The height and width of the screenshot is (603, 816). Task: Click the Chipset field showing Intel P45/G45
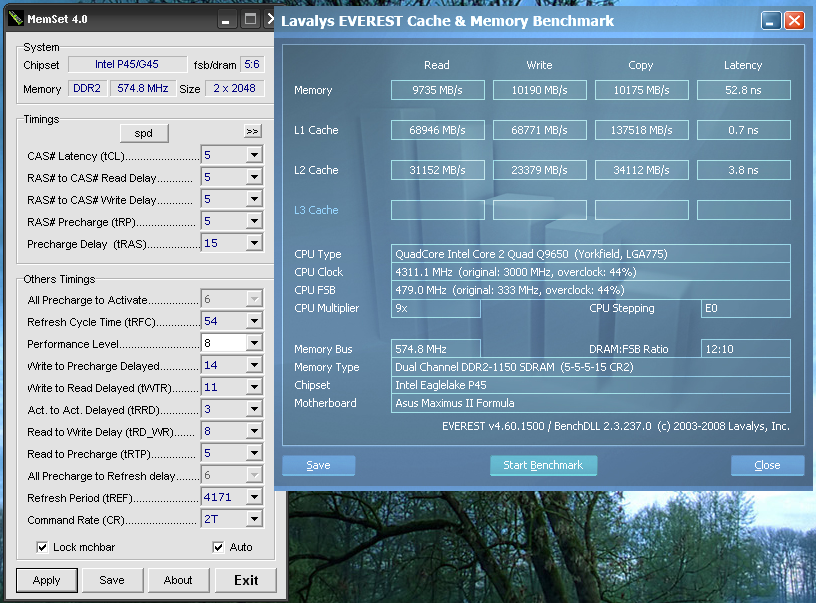point(128,65)
